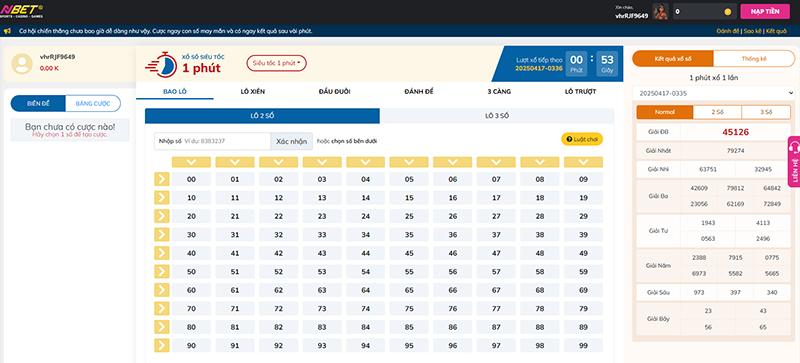Click the Giải ĐB result 45126

point(735,132)
